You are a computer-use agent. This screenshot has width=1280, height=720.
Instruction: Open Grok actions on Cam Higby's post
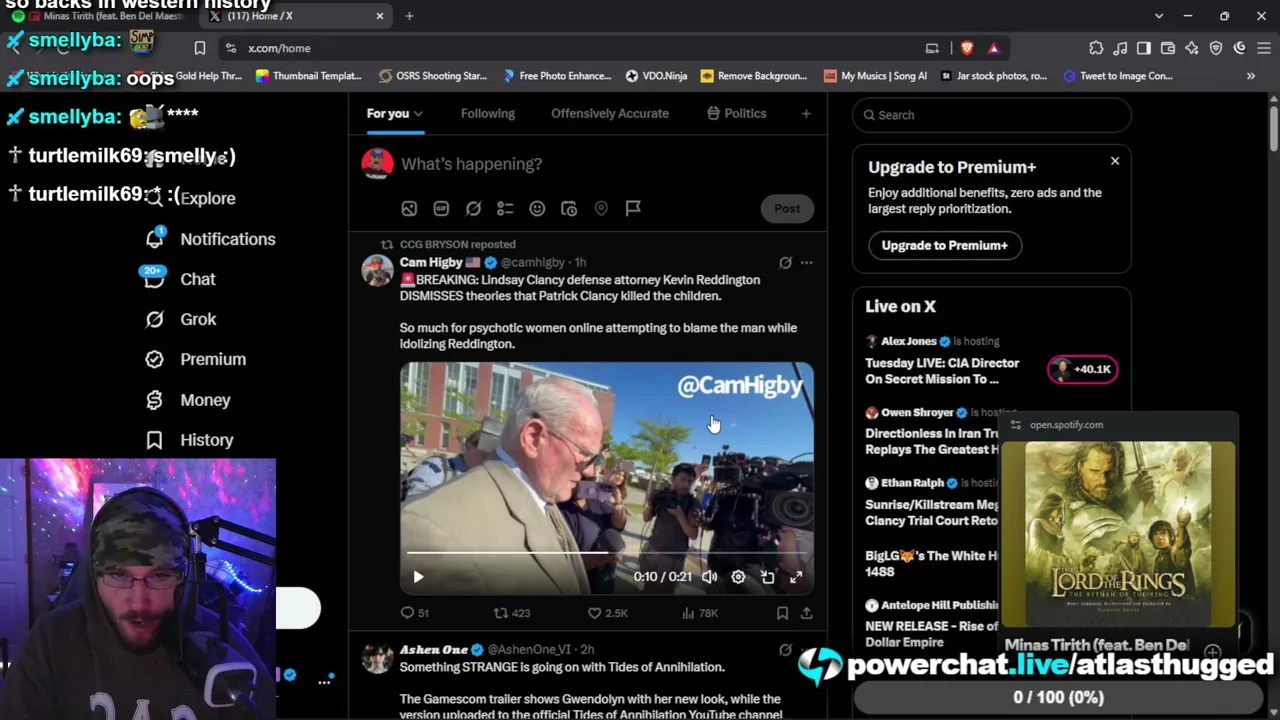(x=785, y=263)
